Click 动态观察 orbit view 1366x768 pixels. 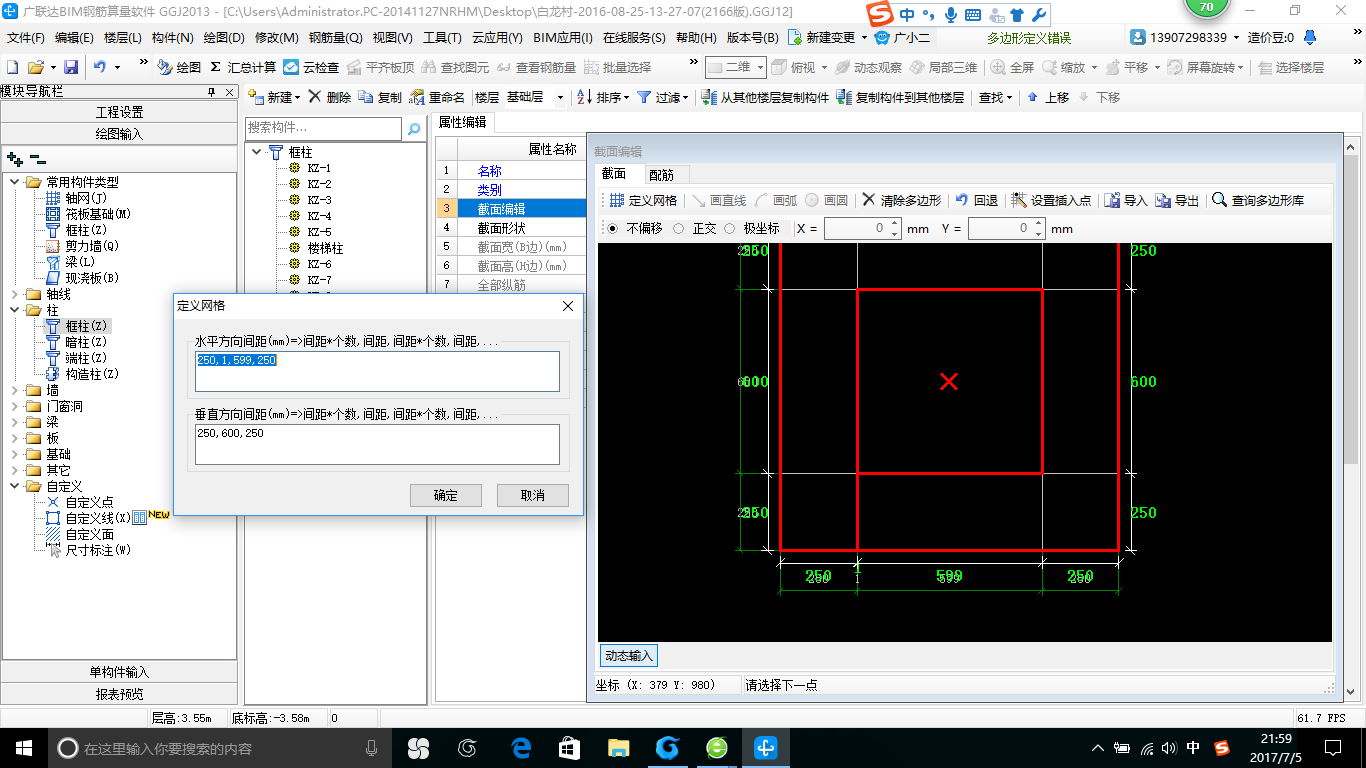point(869,67)
